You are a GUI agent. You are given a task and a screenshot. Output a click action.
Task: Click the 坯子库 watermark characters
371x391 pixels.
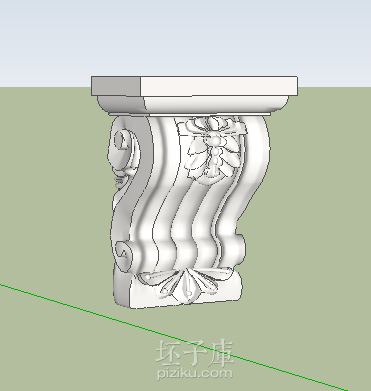[x=195, y=353]
